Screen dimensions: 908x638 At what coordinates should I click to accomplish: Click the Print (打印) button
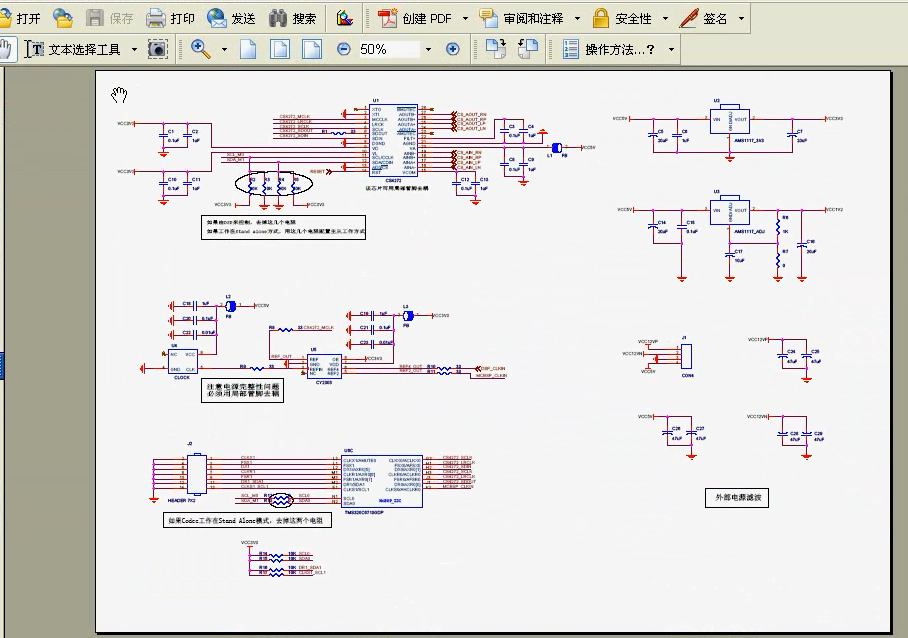click(x=170, y=18)
